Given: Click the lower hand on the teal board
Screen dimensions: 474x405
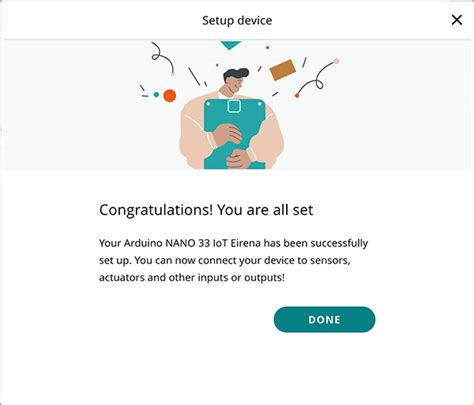Looking at the screenshot, I should 238,159.
